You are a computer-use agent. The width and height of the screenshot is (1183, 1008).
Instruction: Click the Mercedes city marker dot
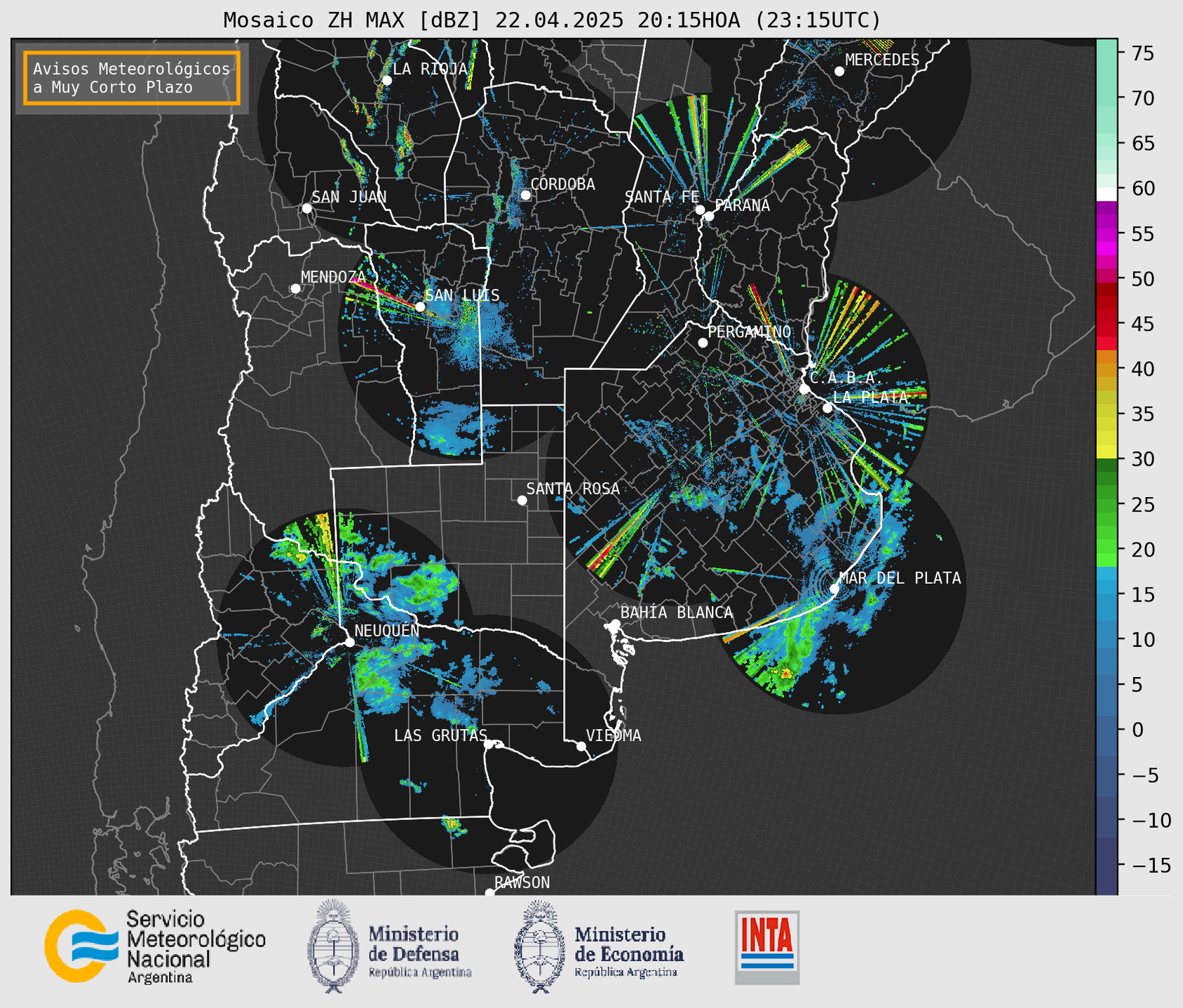tap(839, 71)
